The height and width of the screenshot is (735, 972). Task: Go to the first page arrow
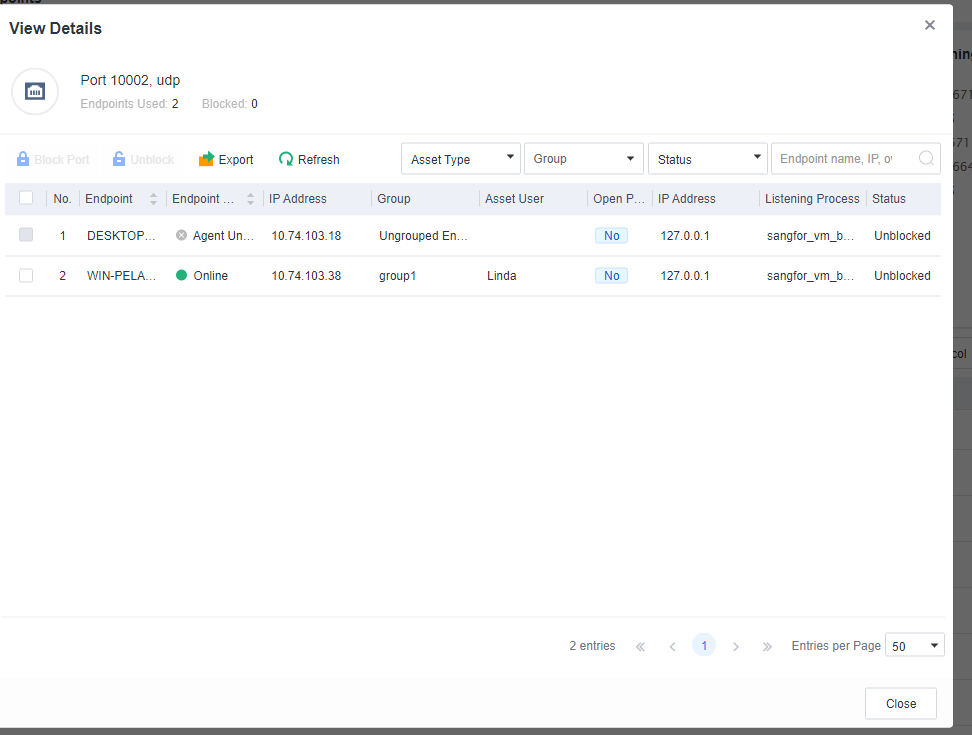[x=640, y=646]
